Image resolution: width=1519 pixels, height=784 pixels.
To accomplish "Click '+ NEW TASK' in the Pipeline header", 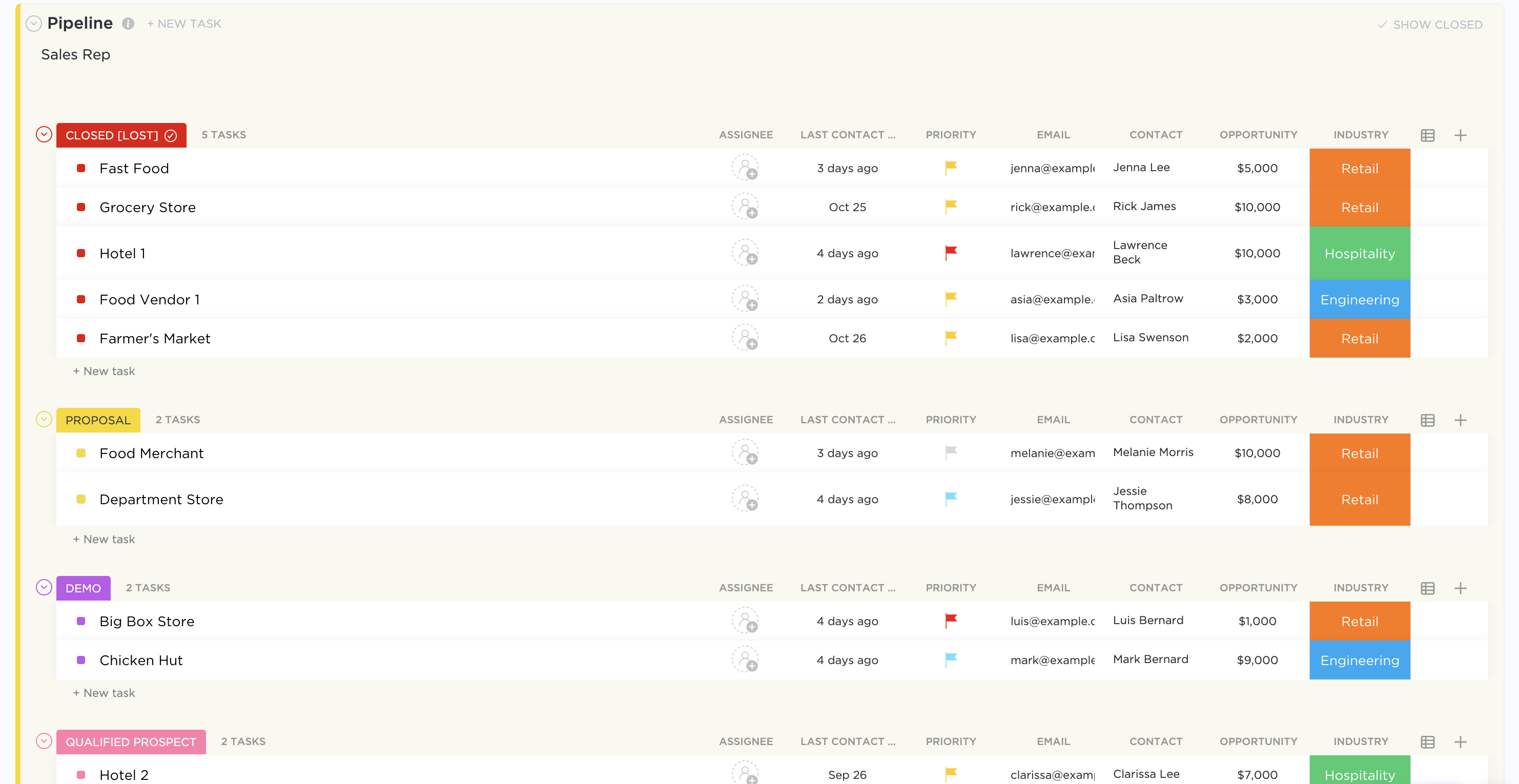I will [183, 23].
